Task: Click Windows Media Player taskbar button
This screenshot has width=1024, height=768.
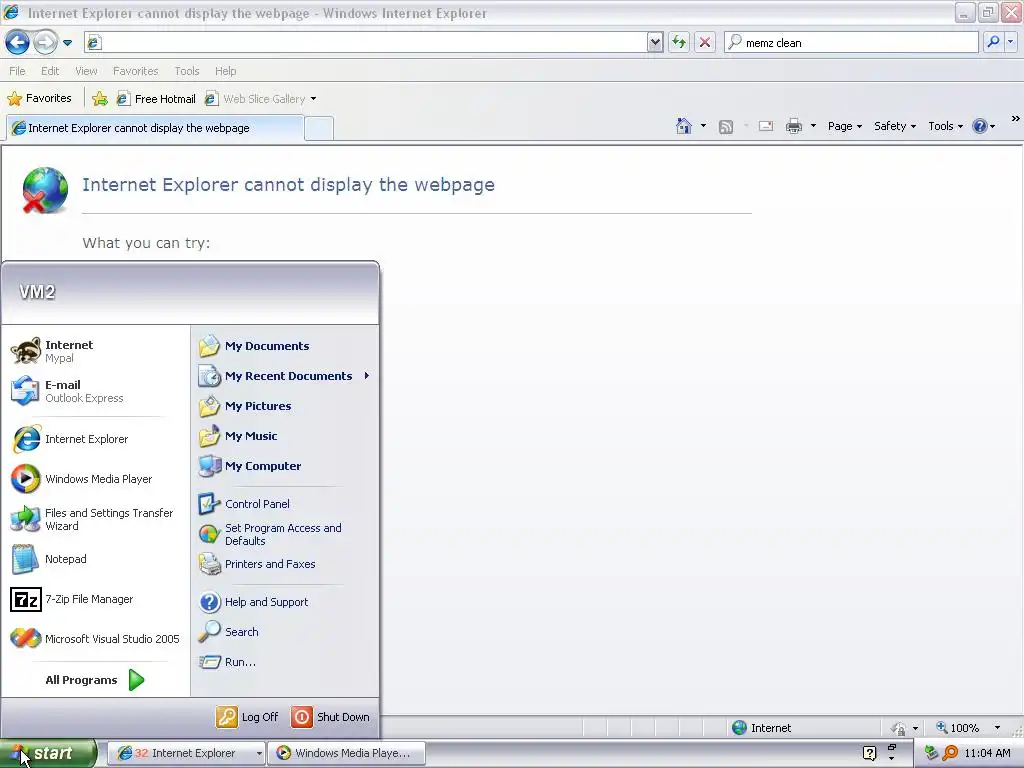Action: pos(347,753)
